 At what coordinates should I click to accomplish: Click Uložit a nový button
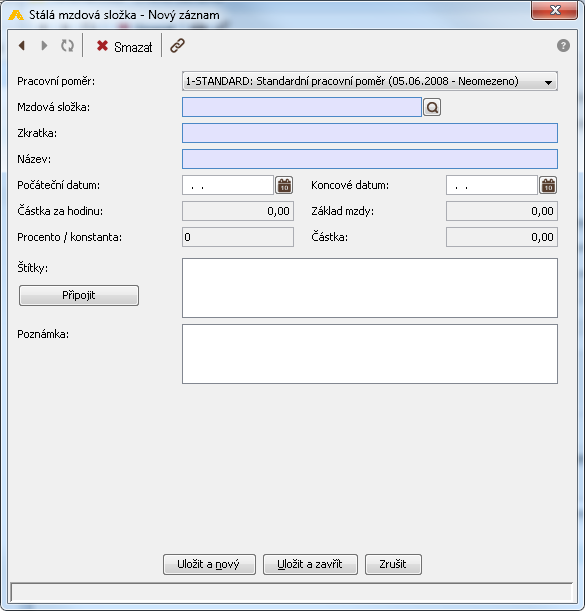[209, 564]
